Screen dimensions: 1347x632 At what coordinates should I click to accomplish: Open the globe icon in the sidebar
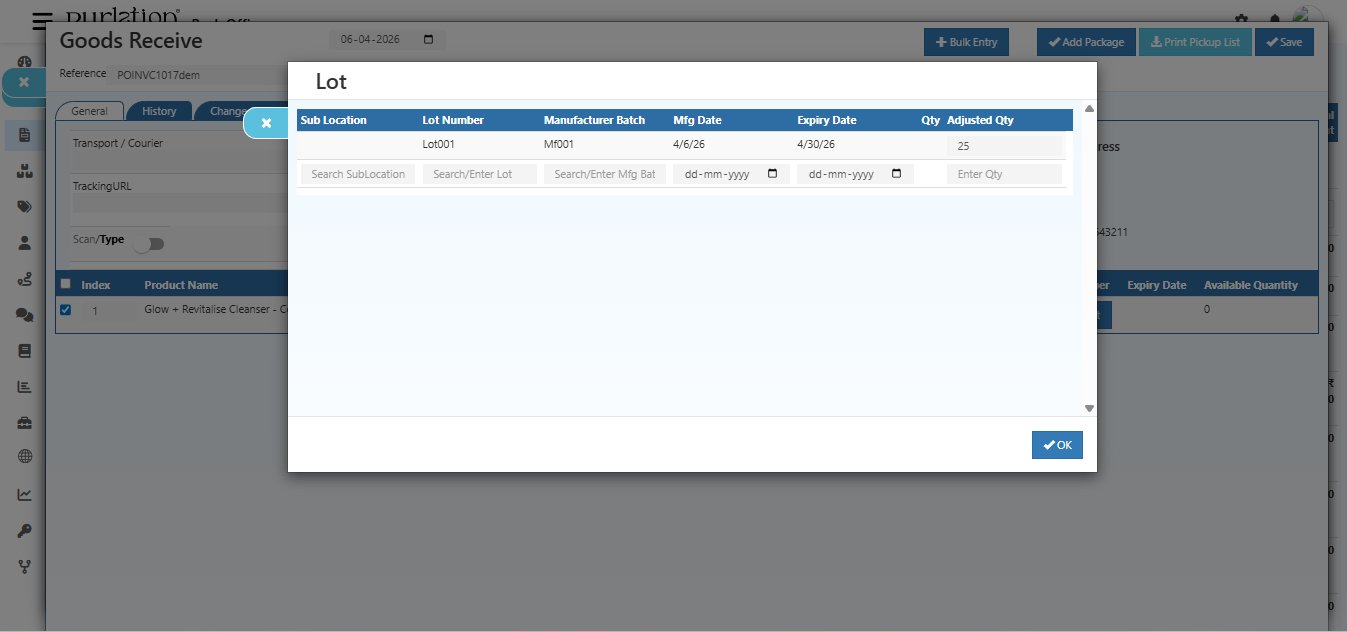25,457
